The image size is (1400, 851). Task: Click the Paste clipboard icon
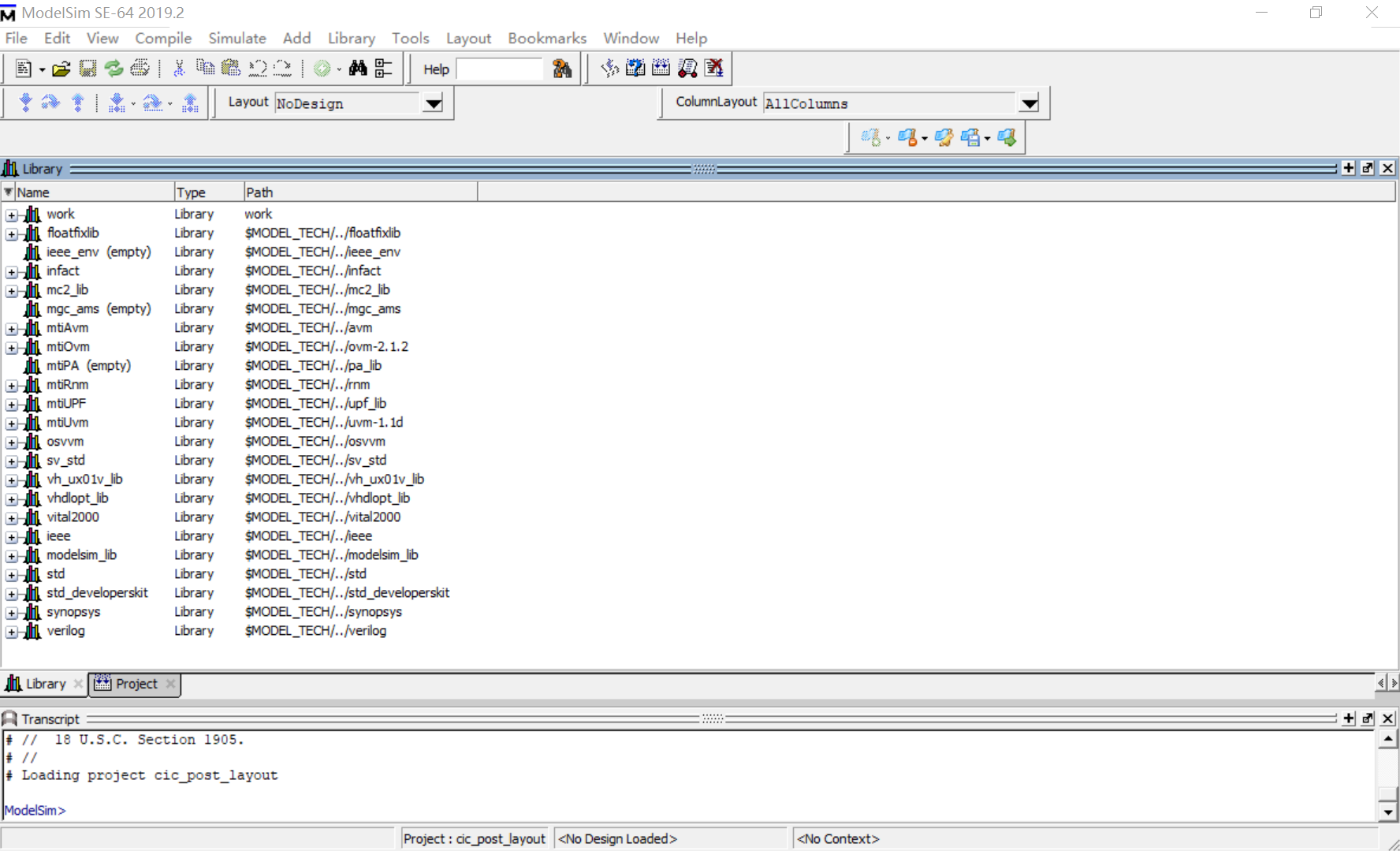click(x=231, y=68)
